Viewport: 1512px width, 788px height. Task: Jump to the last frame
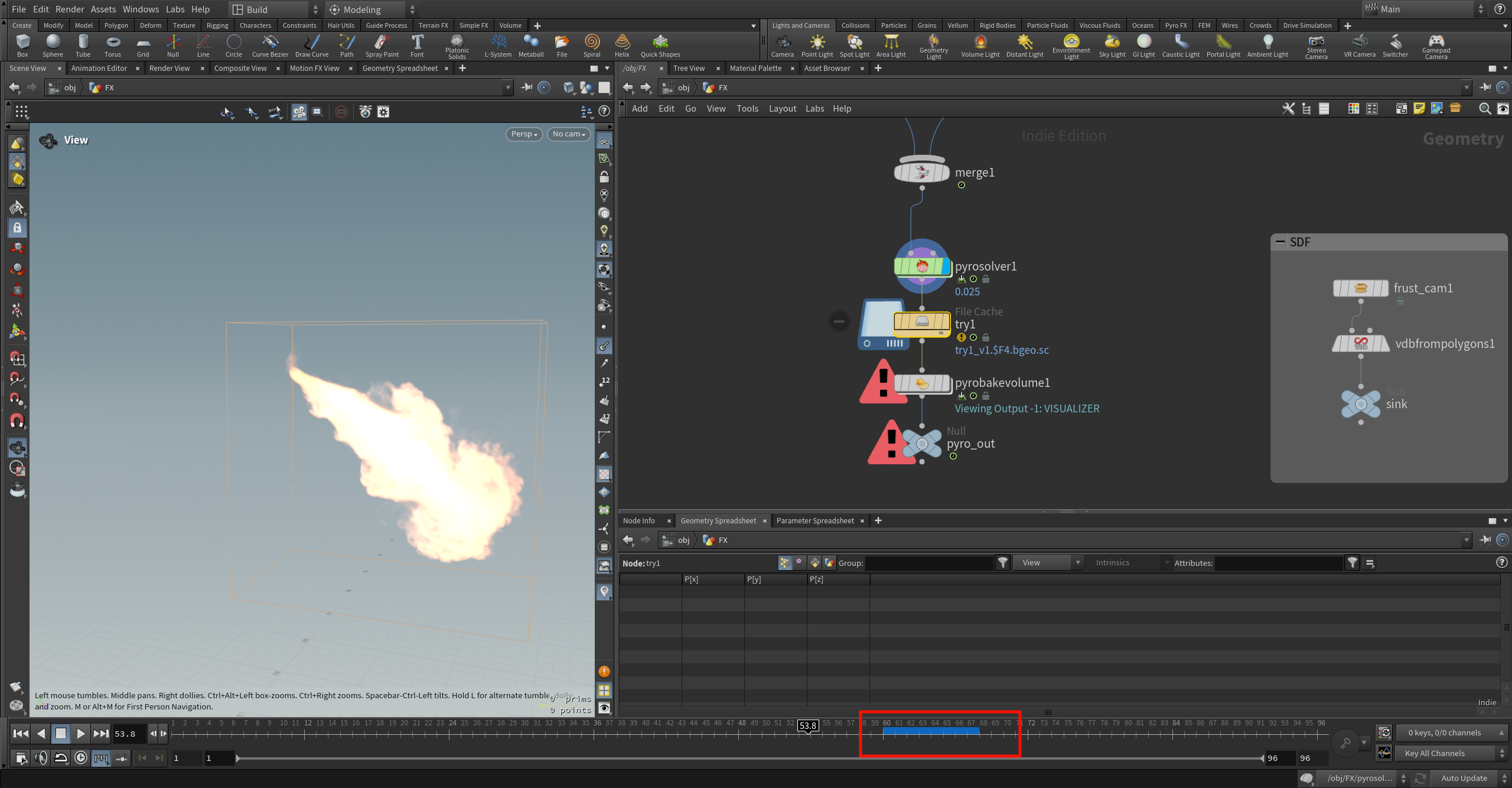tap(101, 734)
